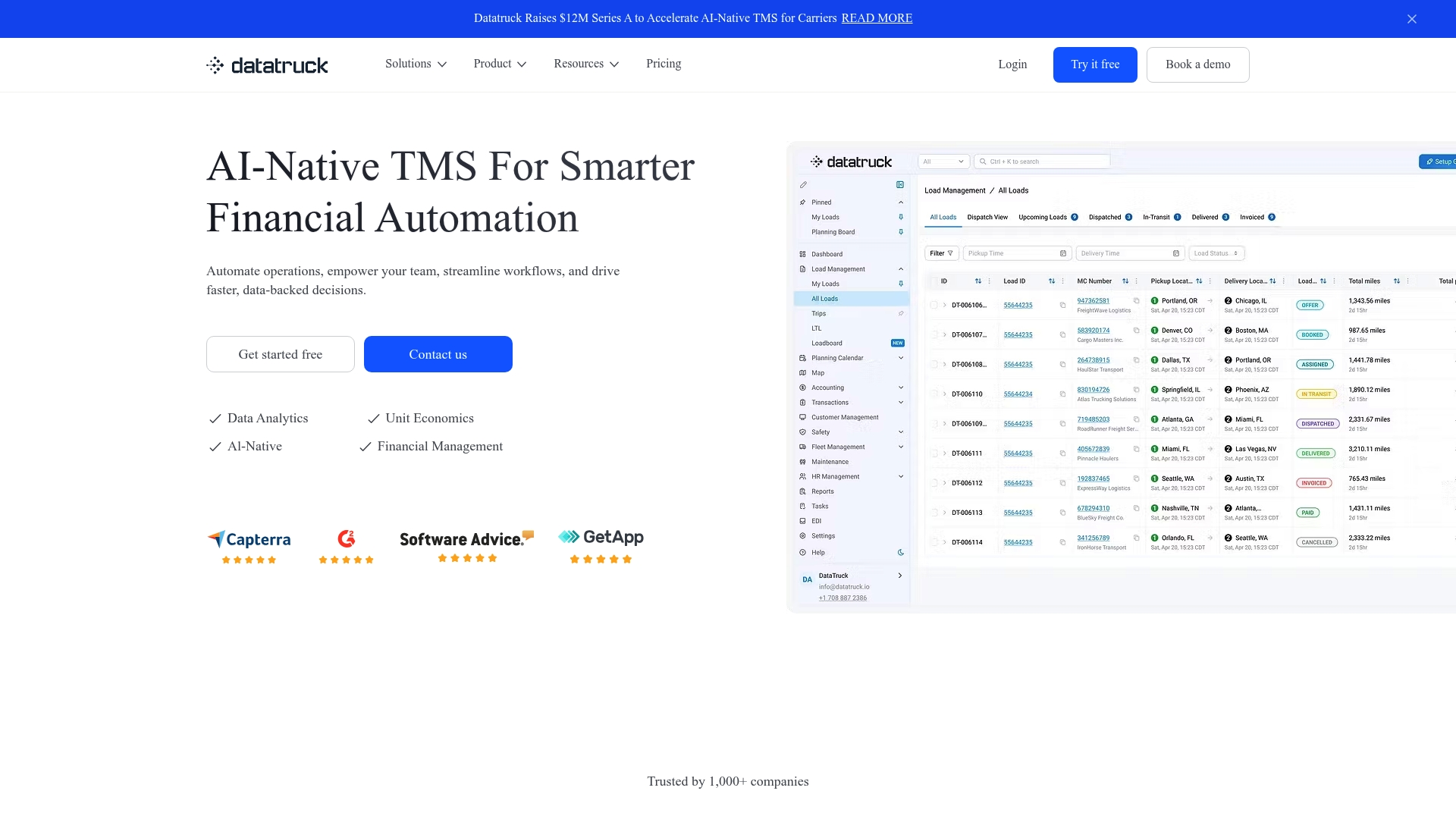
Task: Expand the Resources navigation menu
Action: click(x=586, y=64)
